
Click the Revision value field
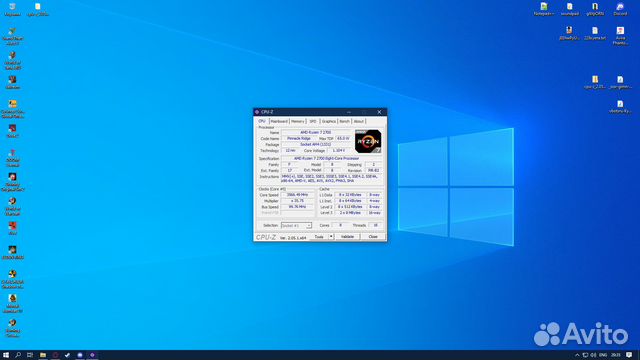tap(373, 171)
